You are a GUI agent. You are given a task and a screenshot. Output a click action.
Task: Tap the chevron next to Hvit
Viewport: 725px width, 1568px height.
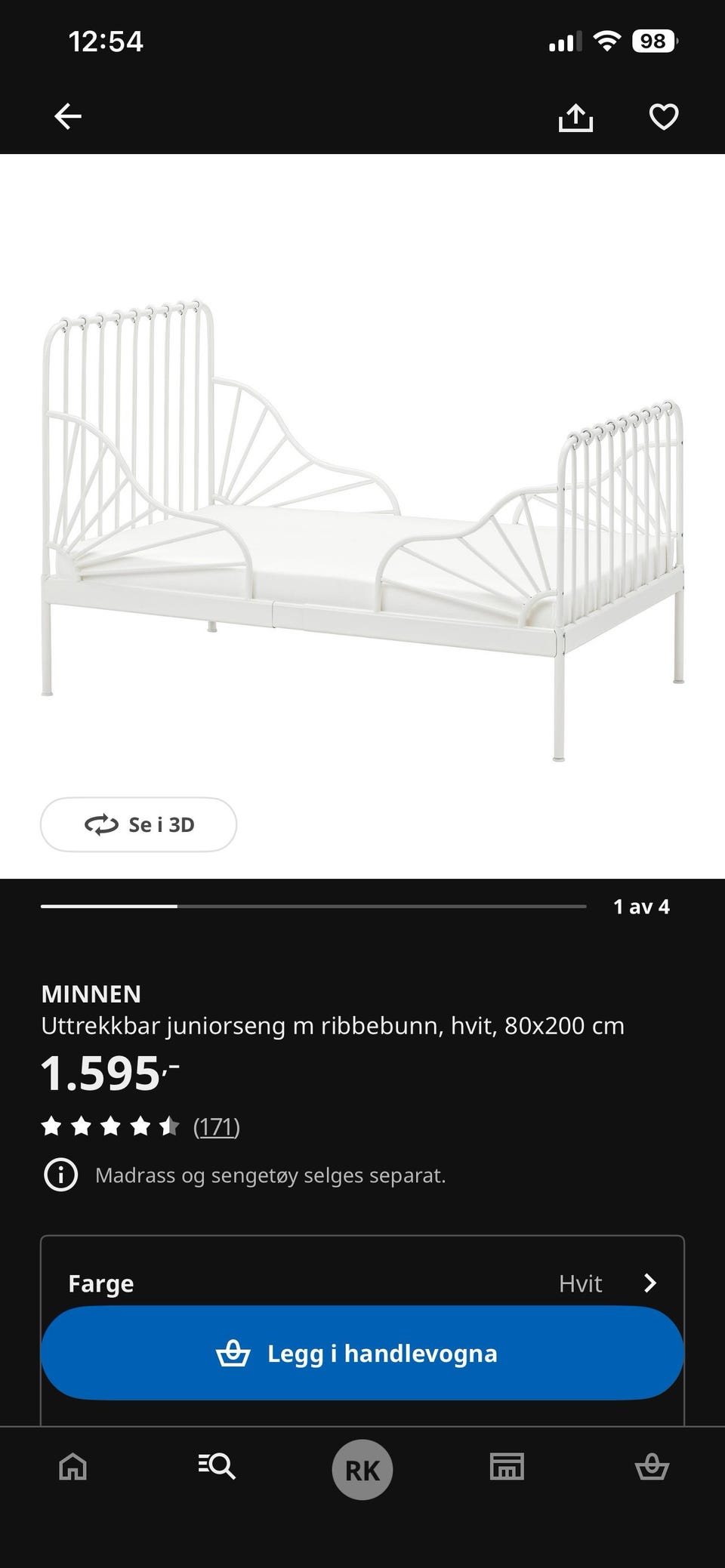[649, 1283]
